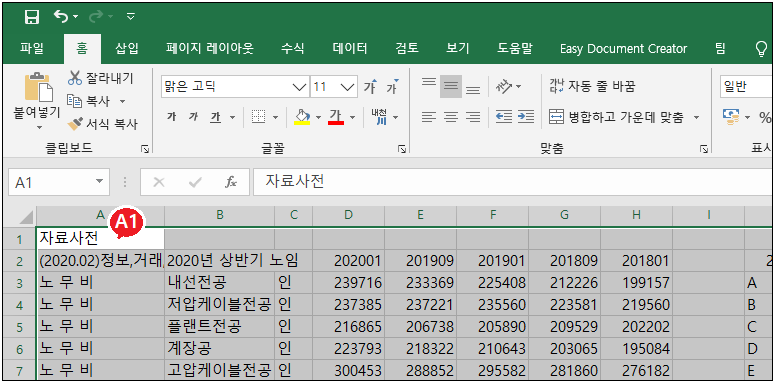This screenshot has height=384, width=775.
Task: Switch to the 페이지 레이아웃 tab
Action: [210, 48]
